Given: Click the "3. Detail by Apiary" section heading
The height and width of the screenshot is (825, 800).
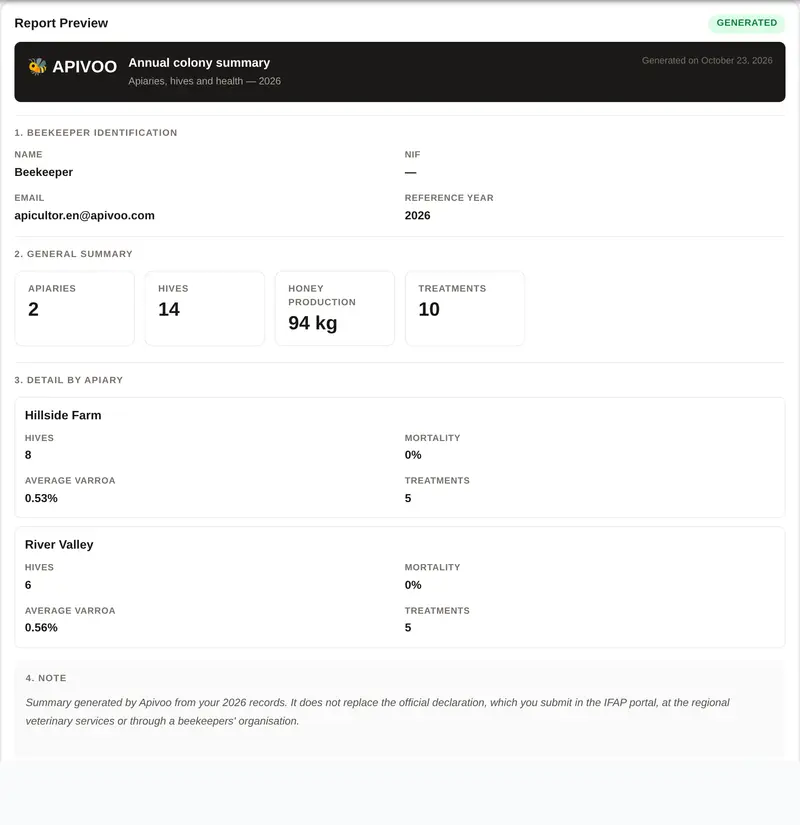Looking at the screenshot, I should pyautogui.click(x=68, y=380).
